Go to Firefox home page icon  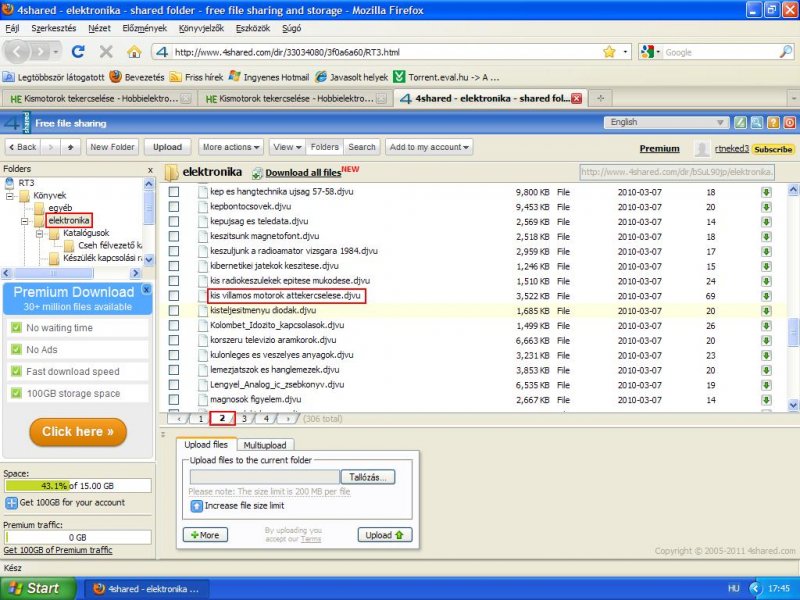coord(134,52)
